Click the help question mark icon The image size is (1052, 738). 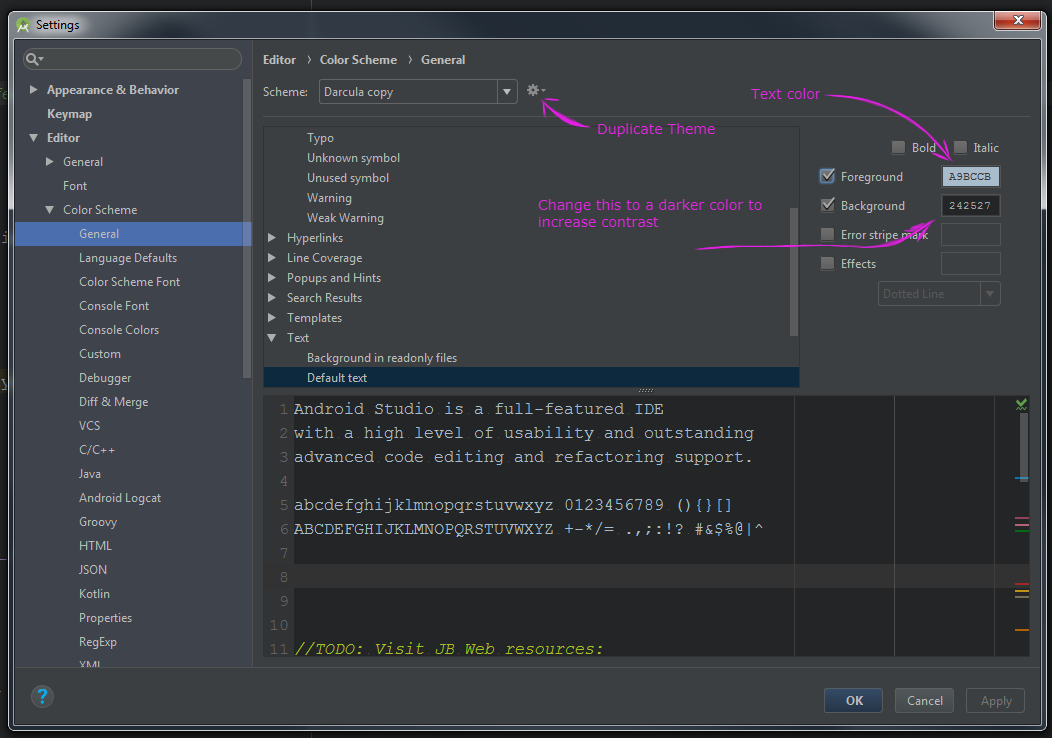tap(42, 696)
